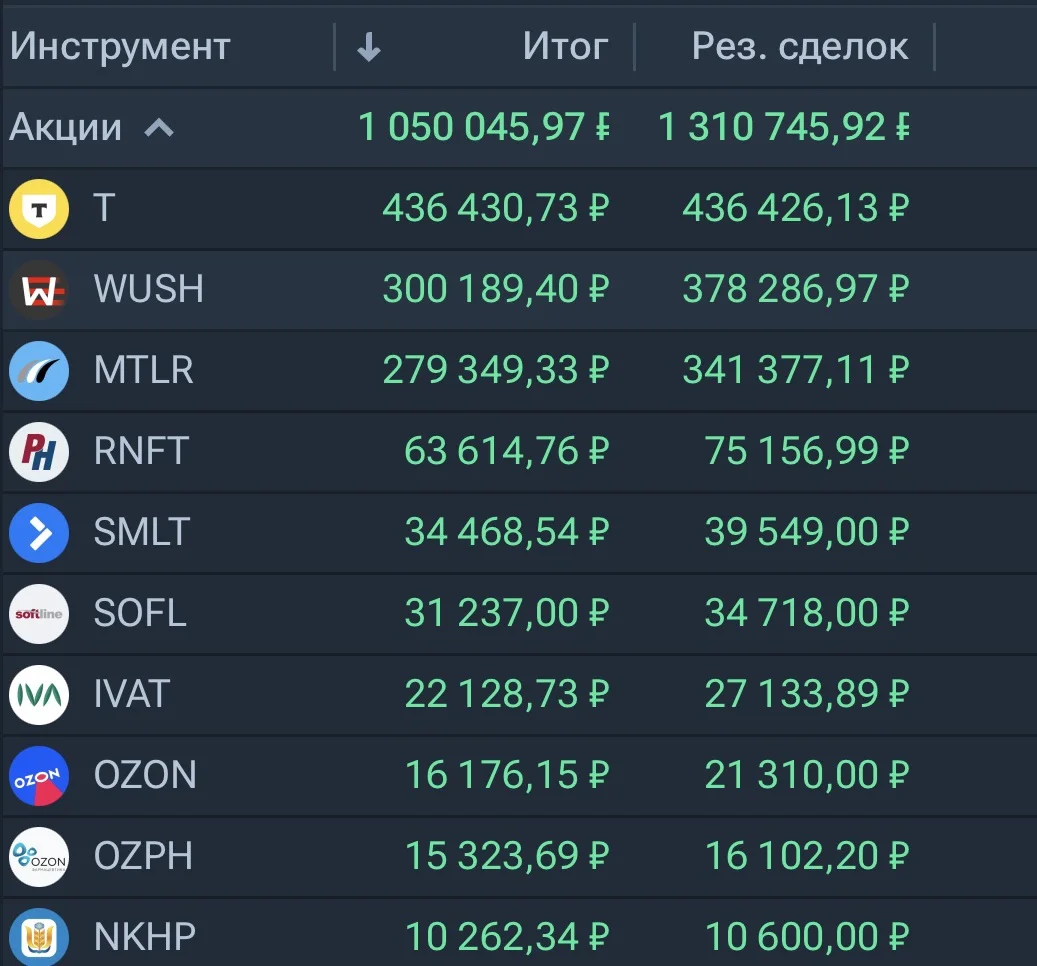Click RNFT trades result 75 156,99 ₽
Viewport: 1037px width, 966px height.
click(x=807, y=451)
